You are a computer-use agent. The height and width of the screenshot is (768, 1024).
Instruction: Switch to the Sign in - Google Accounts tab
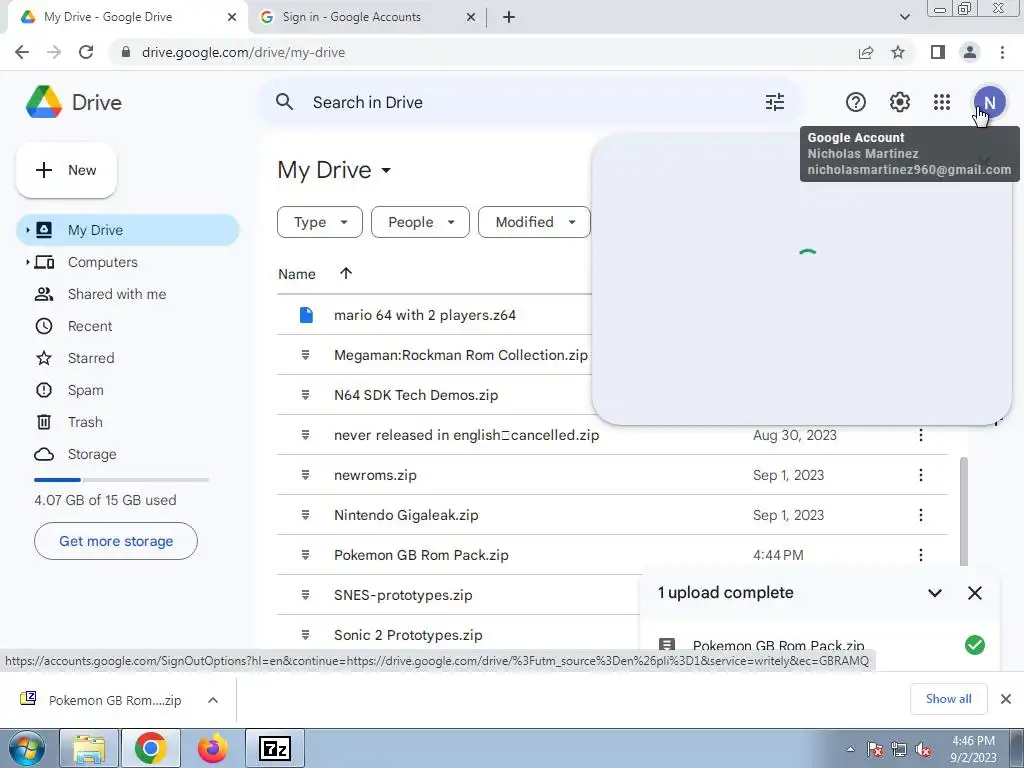tap(368, 17)
